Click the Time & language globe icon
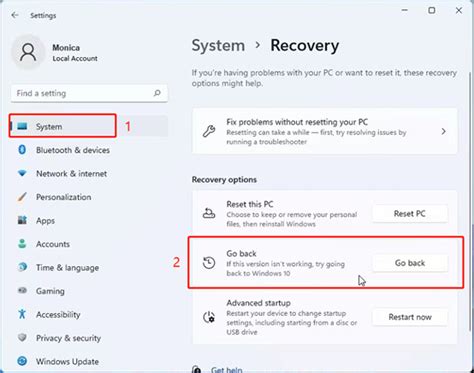The image size is (474, 373). point(22,267)
